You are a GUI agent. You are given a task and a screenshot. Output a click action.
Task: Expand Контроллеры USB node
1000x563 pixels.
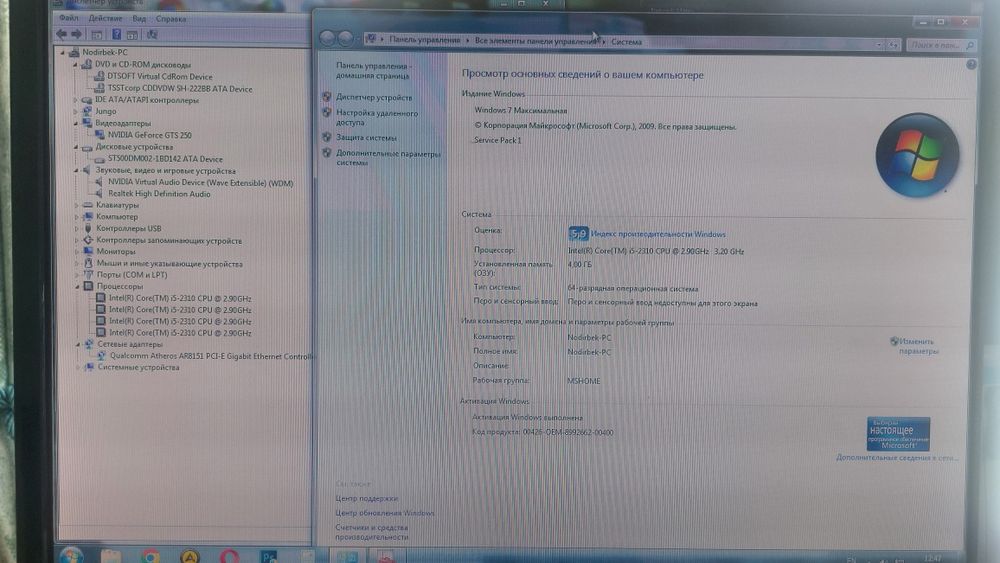(77, 228)
